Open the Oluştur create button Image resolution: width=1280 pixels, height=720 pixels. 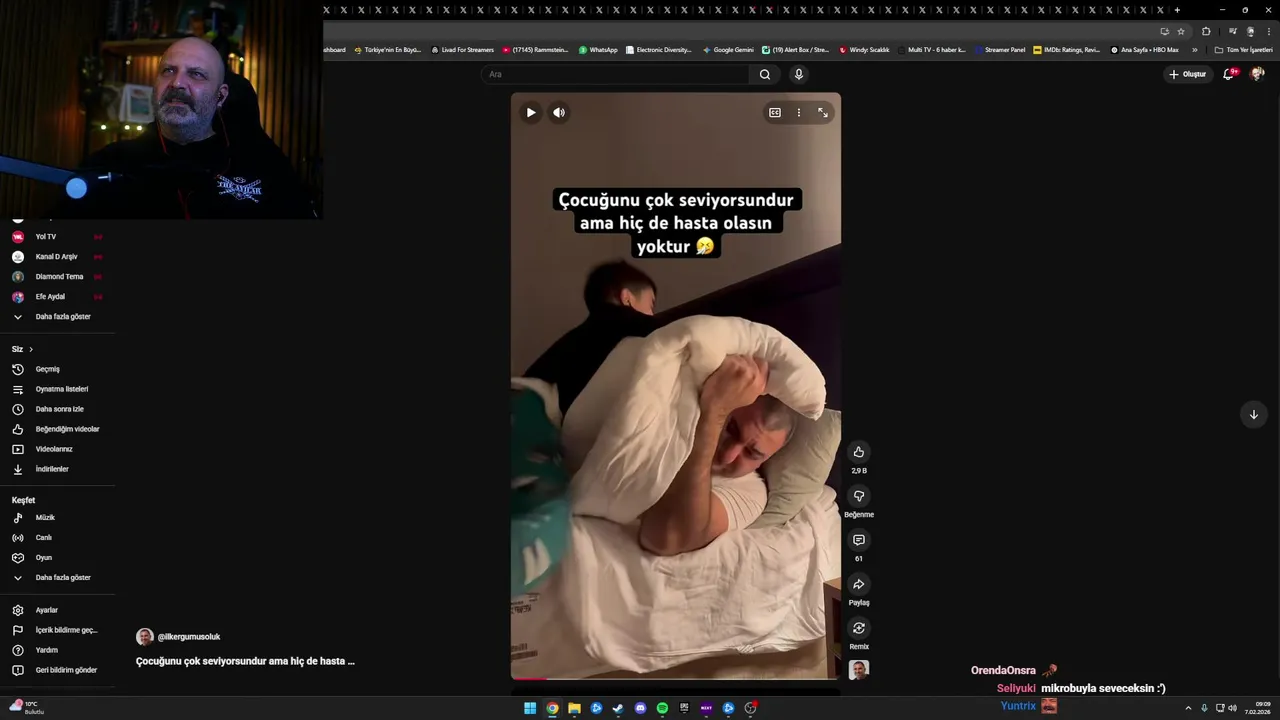tap(1187, 74)
